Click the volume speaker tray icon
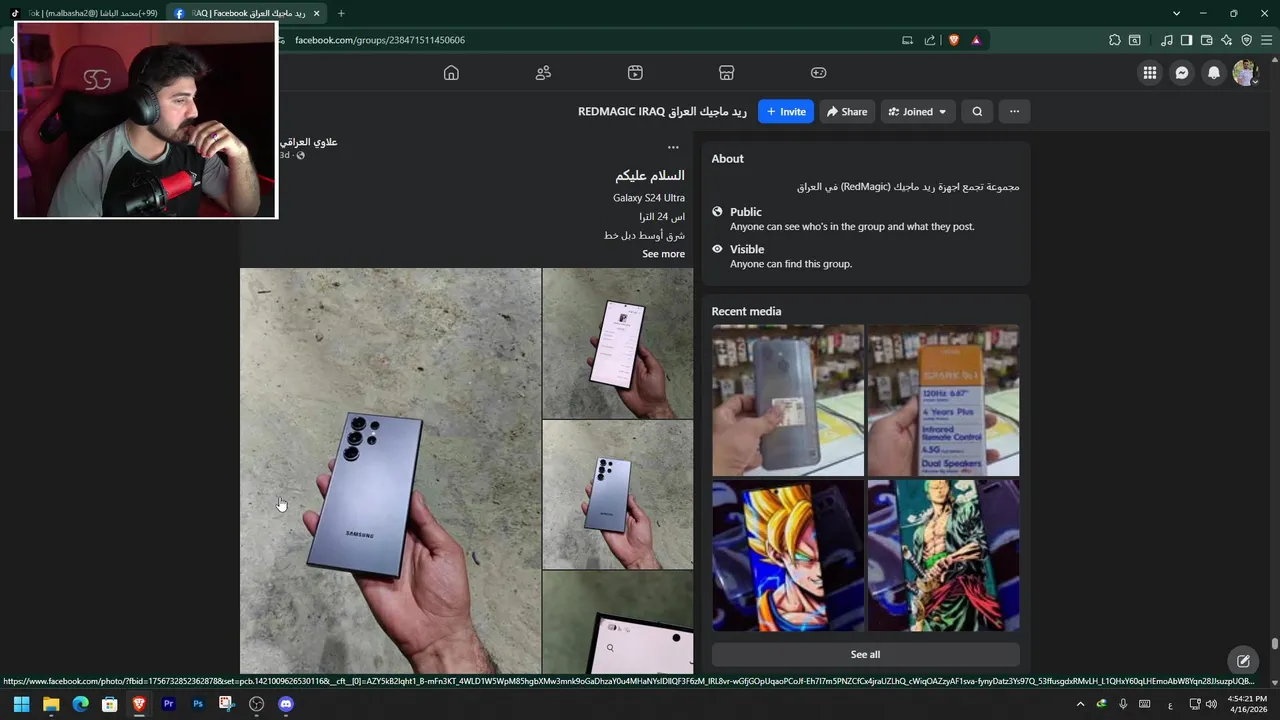This screenshot has width=1280, height=720. point(1212,704)
